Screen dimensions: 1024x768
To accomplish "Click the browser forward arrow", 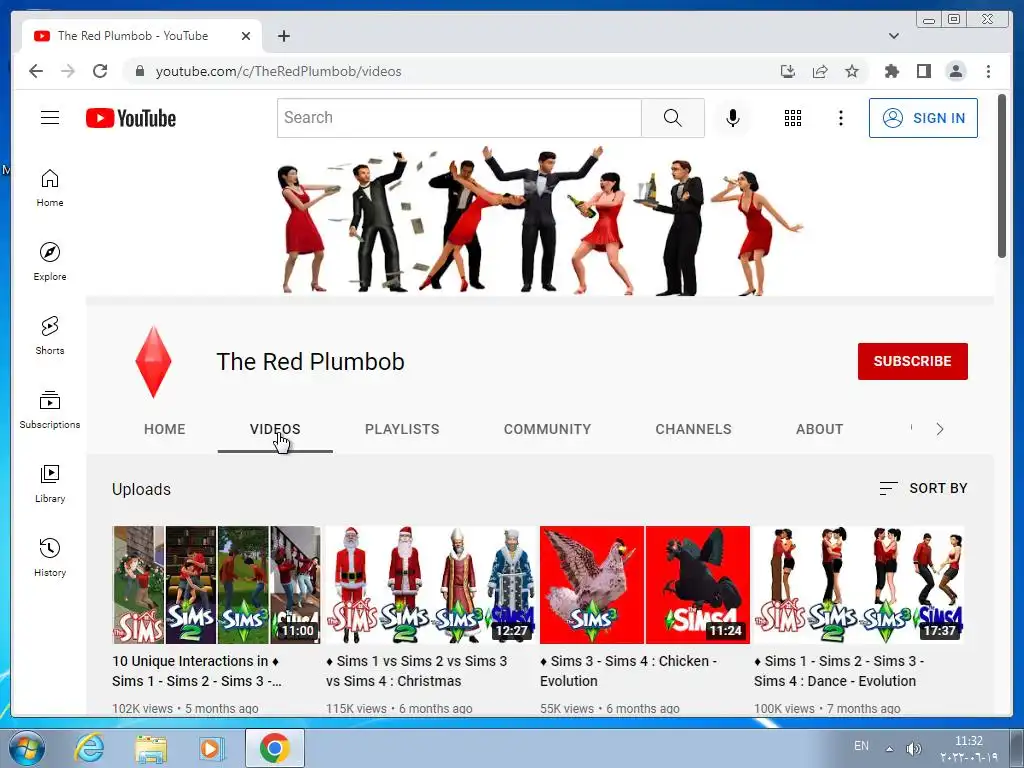I will [68, 71].
